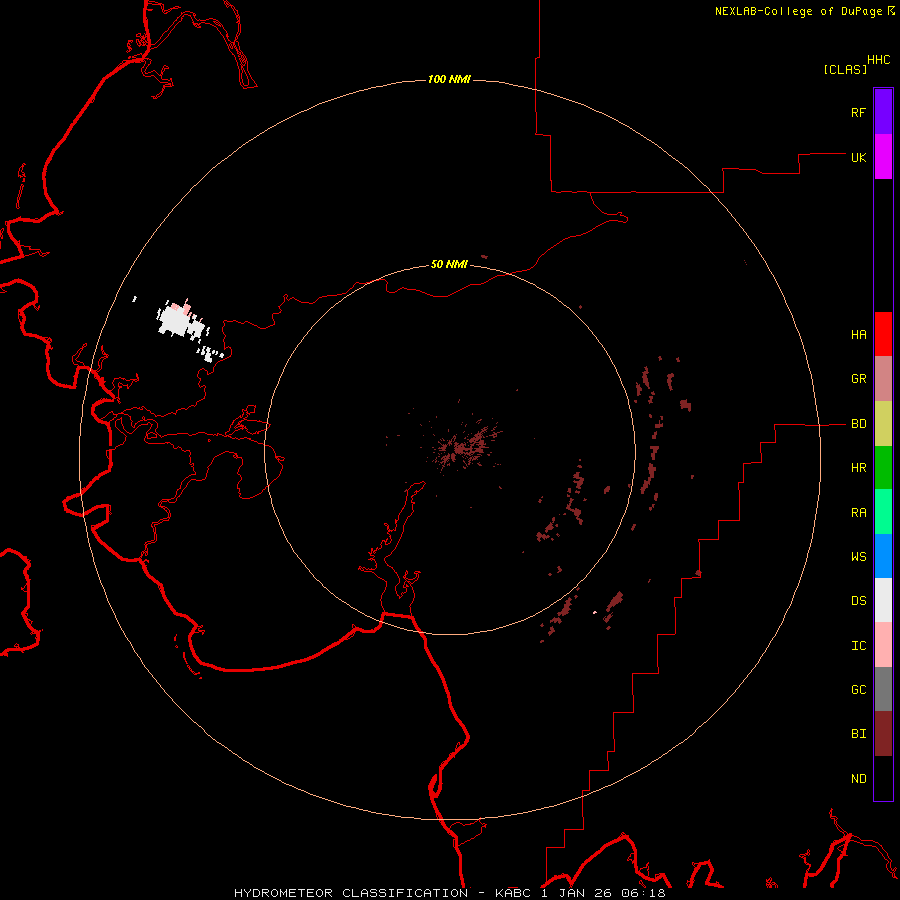Click the HA legend label

(858, 335)
